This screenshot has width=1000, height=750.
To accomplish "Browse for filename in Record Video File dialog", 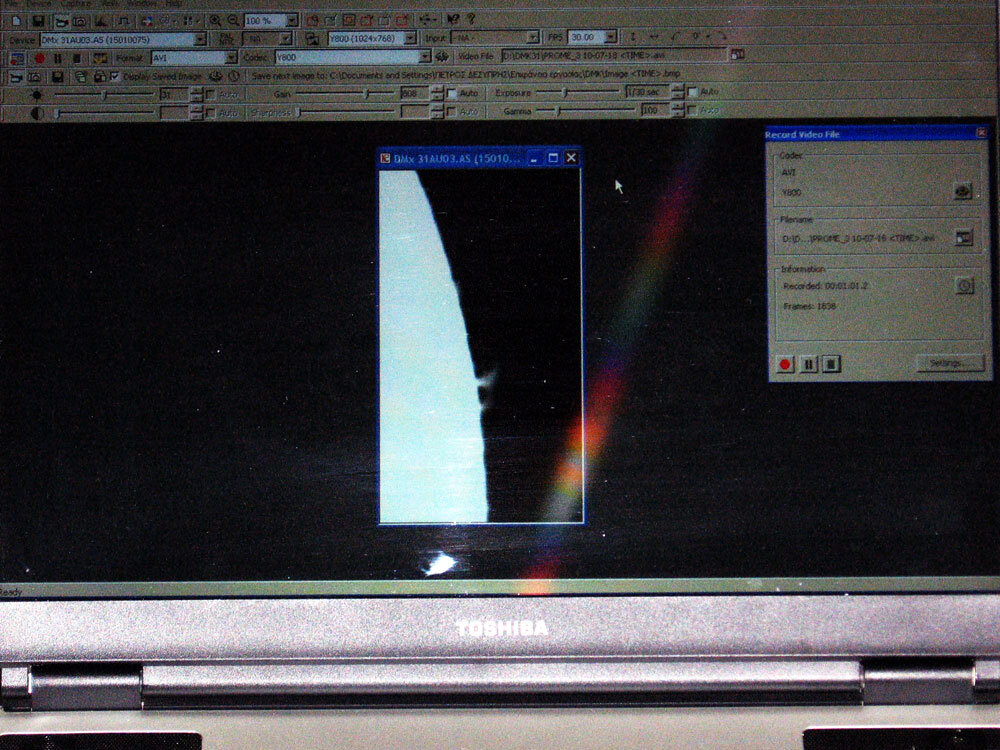I will 963,238.
